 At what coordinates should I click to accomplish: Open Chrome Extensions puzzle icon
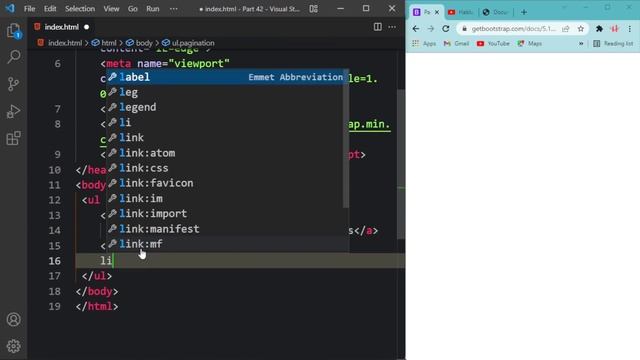[599, 29]
